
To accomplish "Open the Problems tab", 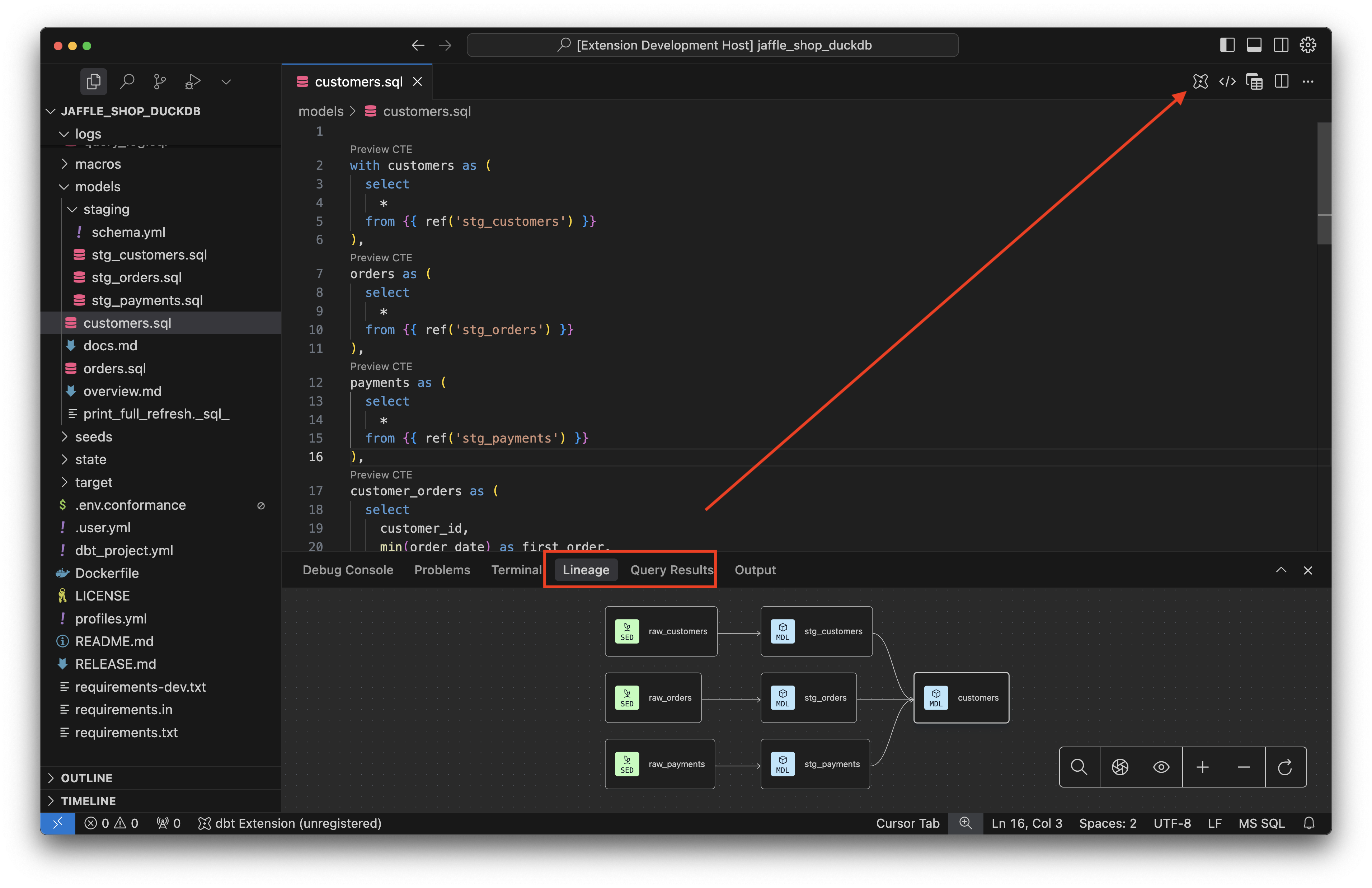I will 441,570.
